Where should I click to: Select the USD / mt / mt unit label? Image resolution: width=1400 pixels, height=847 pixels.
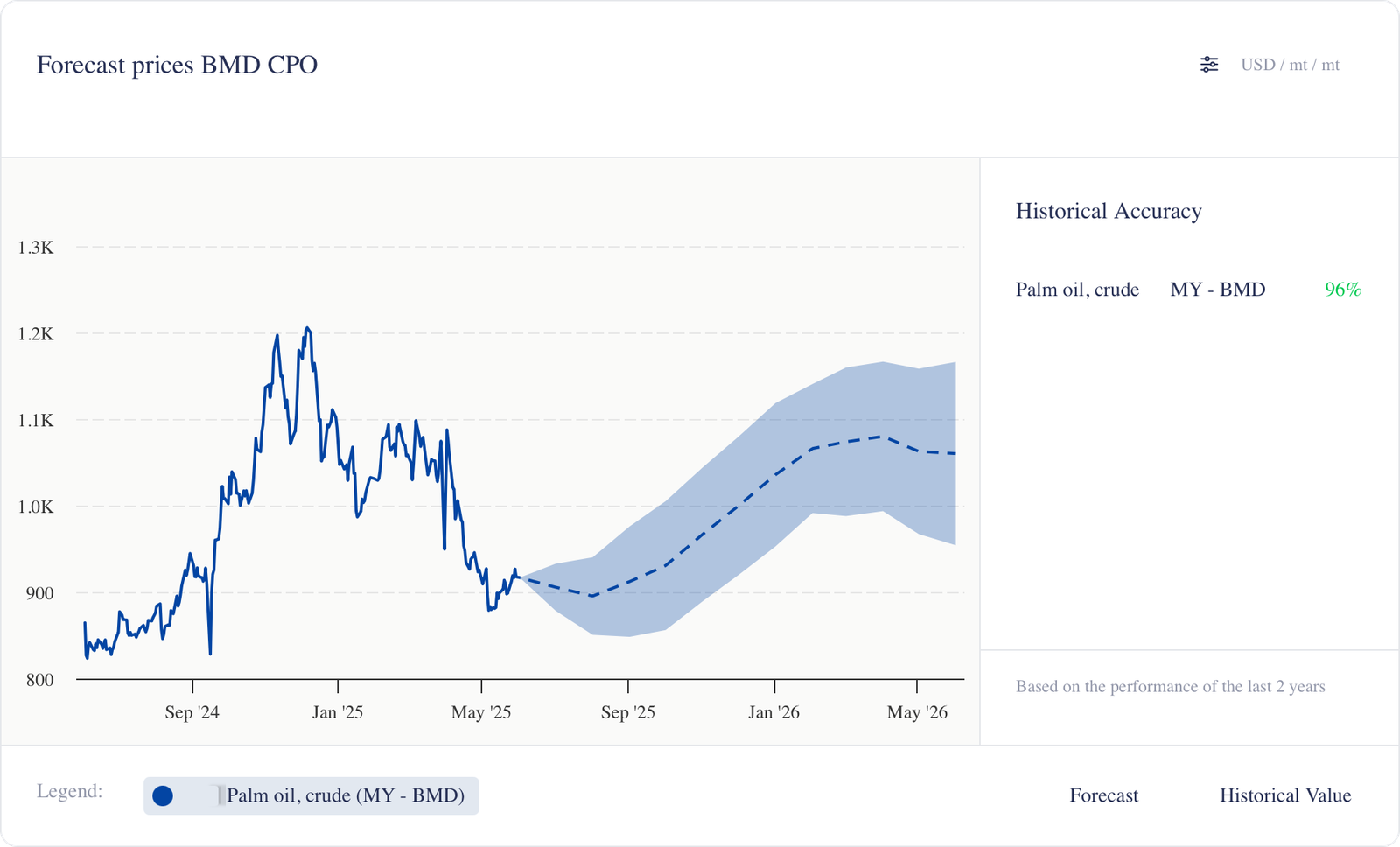[1290, 65]
